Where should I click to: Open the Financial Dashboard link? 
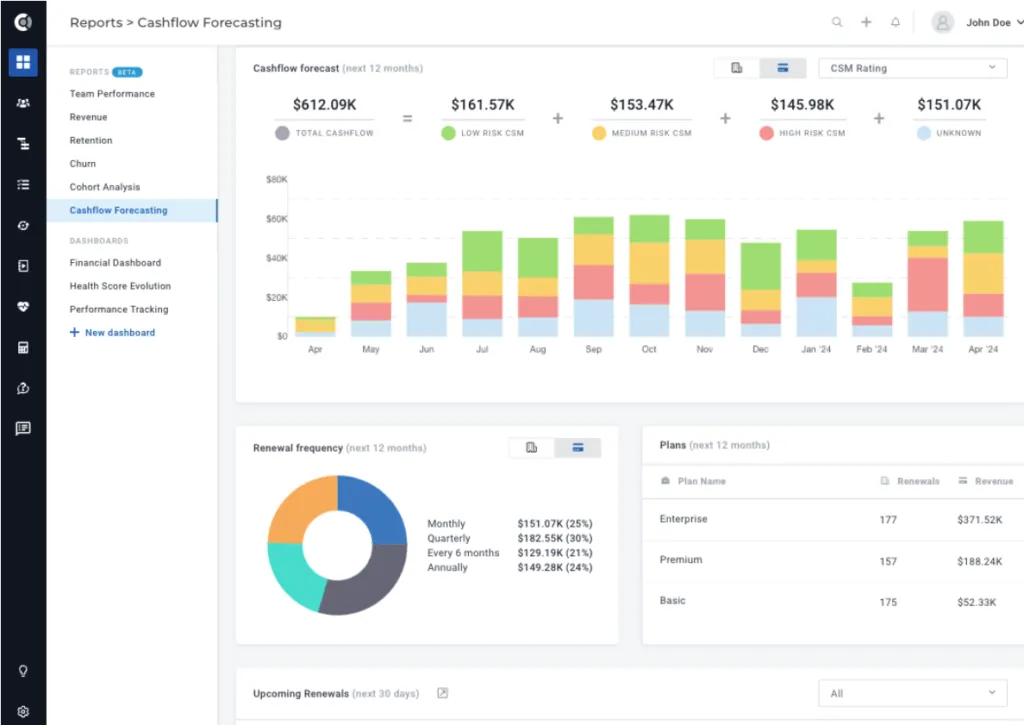(115, 263)
